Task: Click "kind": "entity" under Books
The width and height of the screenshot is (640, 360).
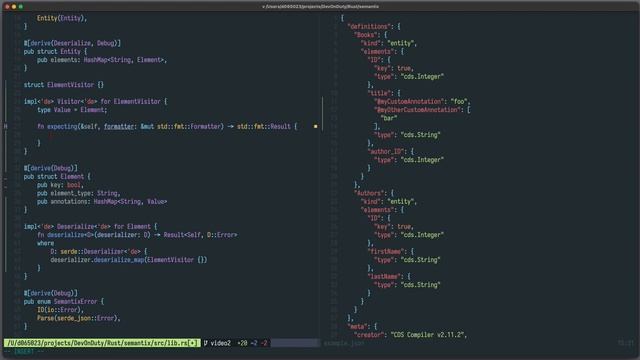Action: coord(388,43)
